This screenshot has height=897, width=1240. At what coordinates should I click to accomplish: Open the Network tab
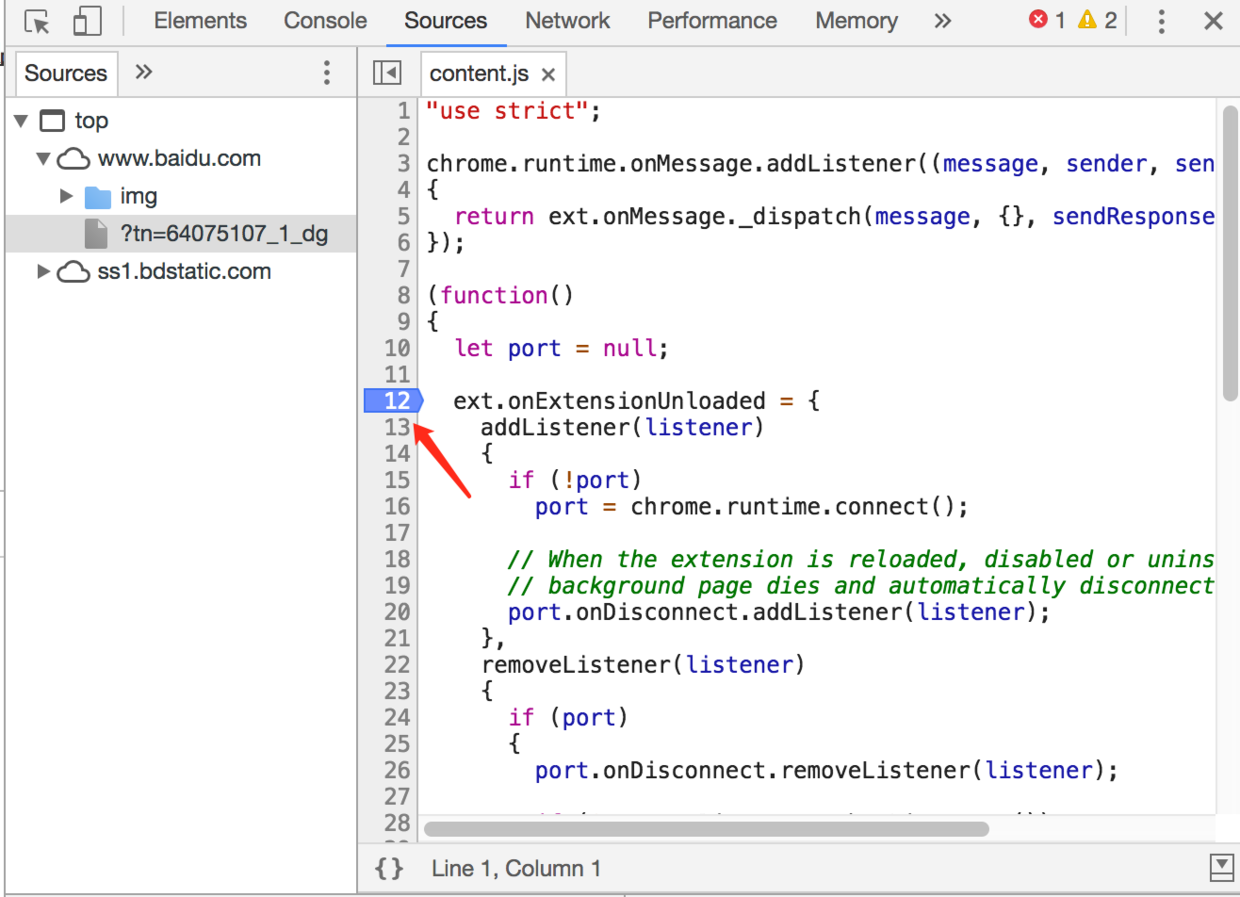[x=567, y=21]
